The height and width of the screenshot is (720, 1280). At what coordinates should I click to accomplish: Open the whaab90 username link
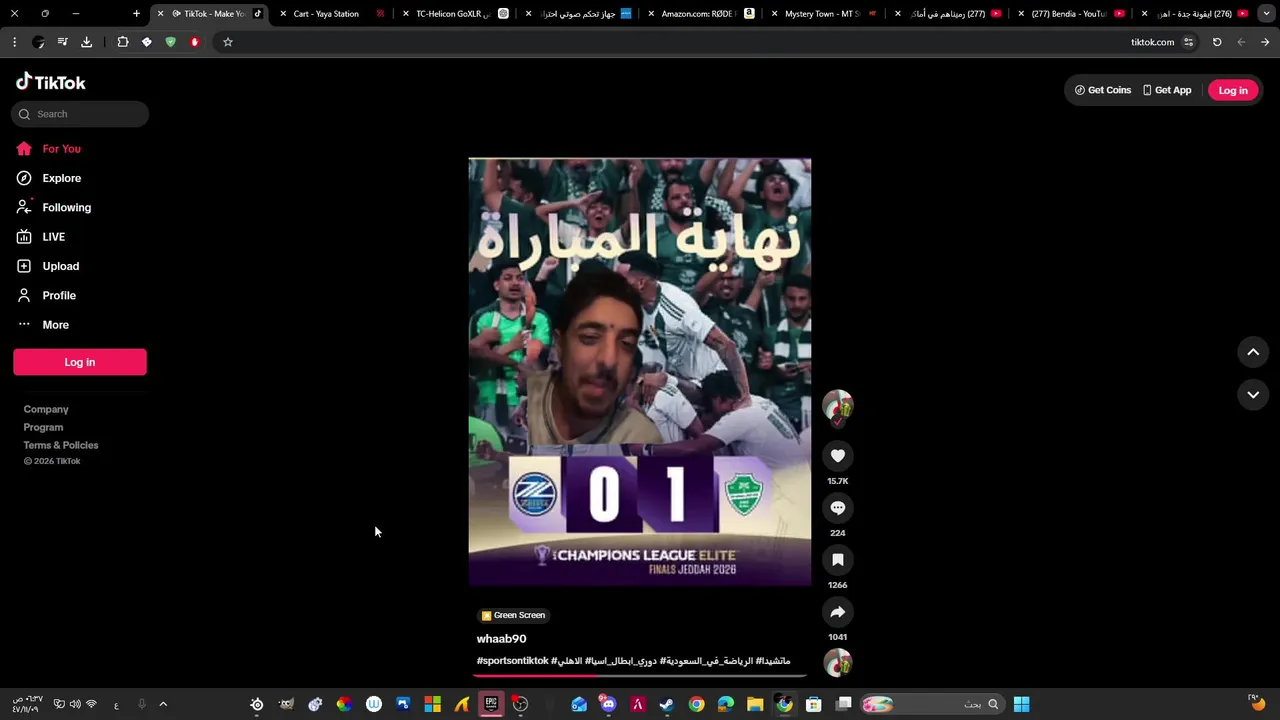[501, 639]
